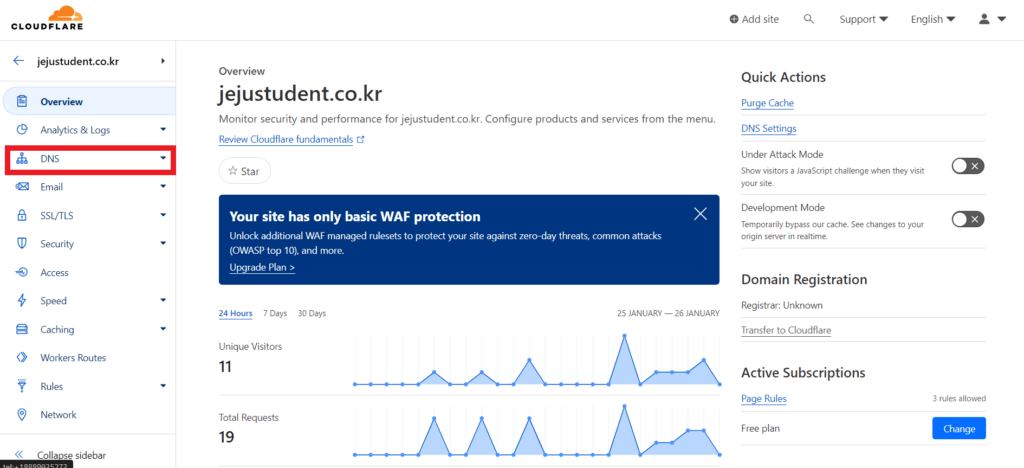Click the Purge Cache link

point(767,103)
